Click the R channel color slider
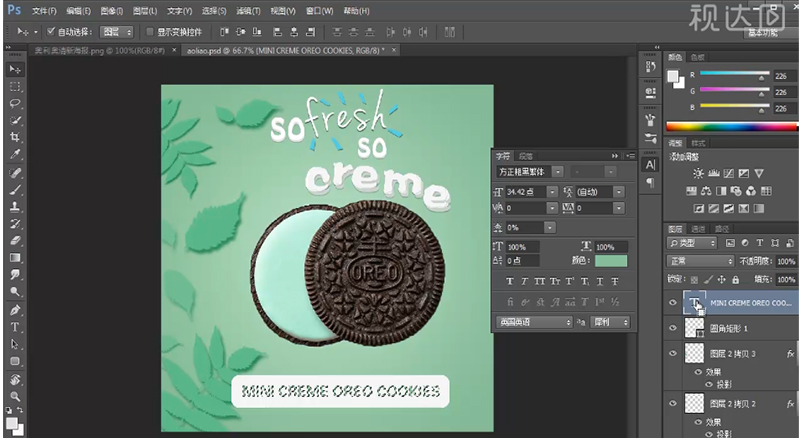This screenshot has height=438, width=800. point(734,76)
